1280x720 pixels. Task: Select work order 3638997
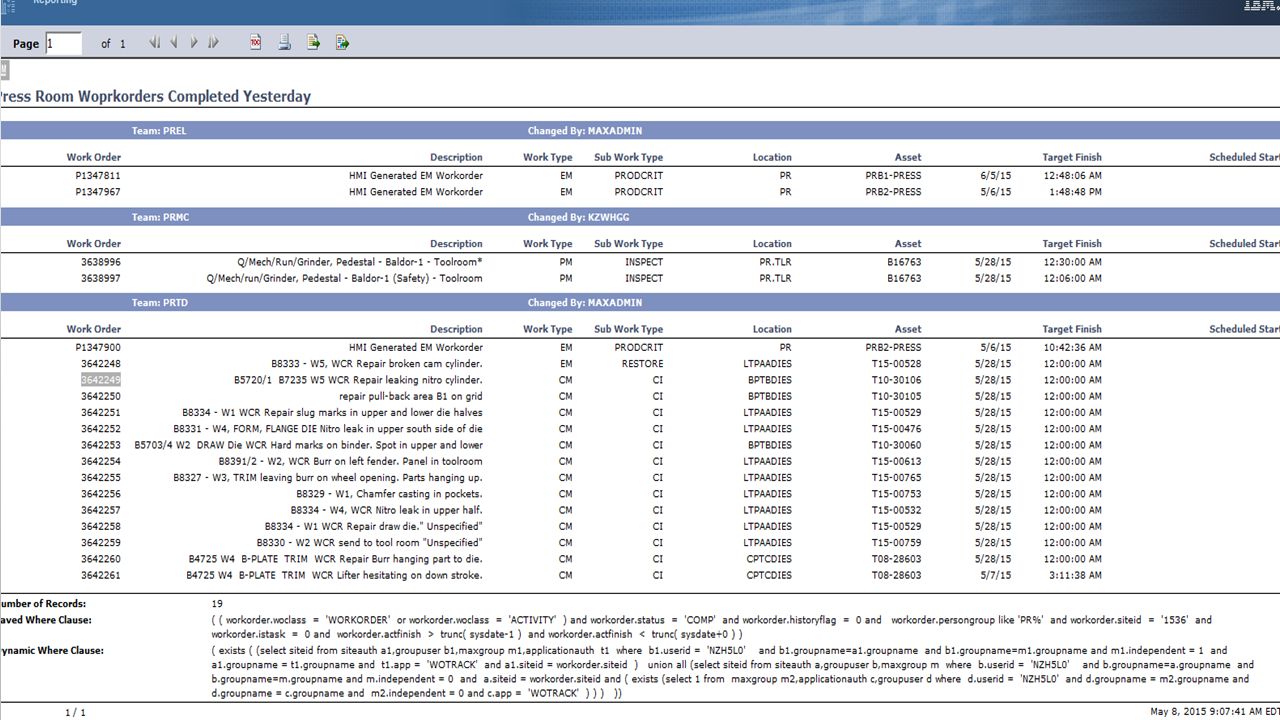coord(101,278)
